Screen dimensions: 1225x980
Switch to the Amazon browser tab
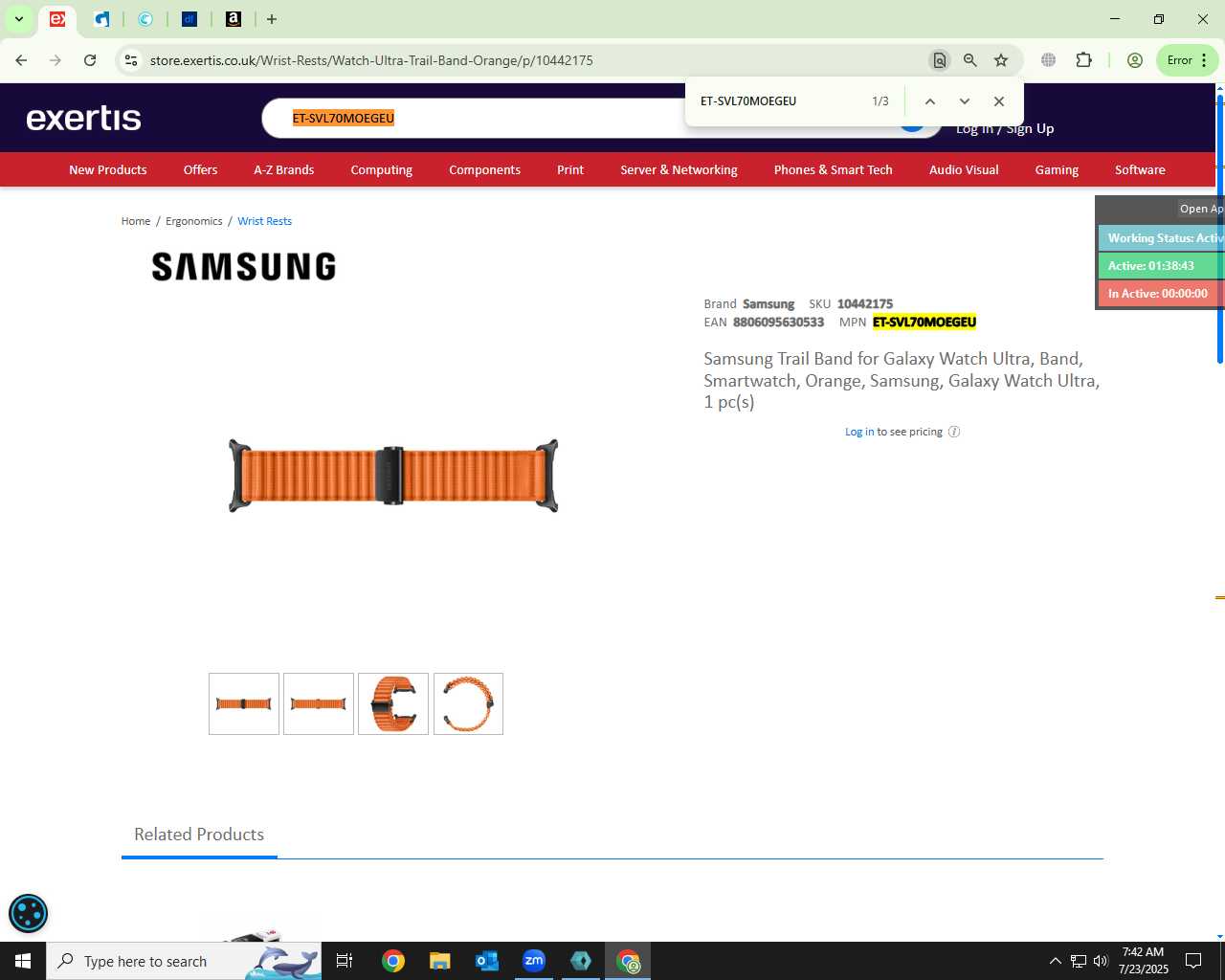[234, 19]
